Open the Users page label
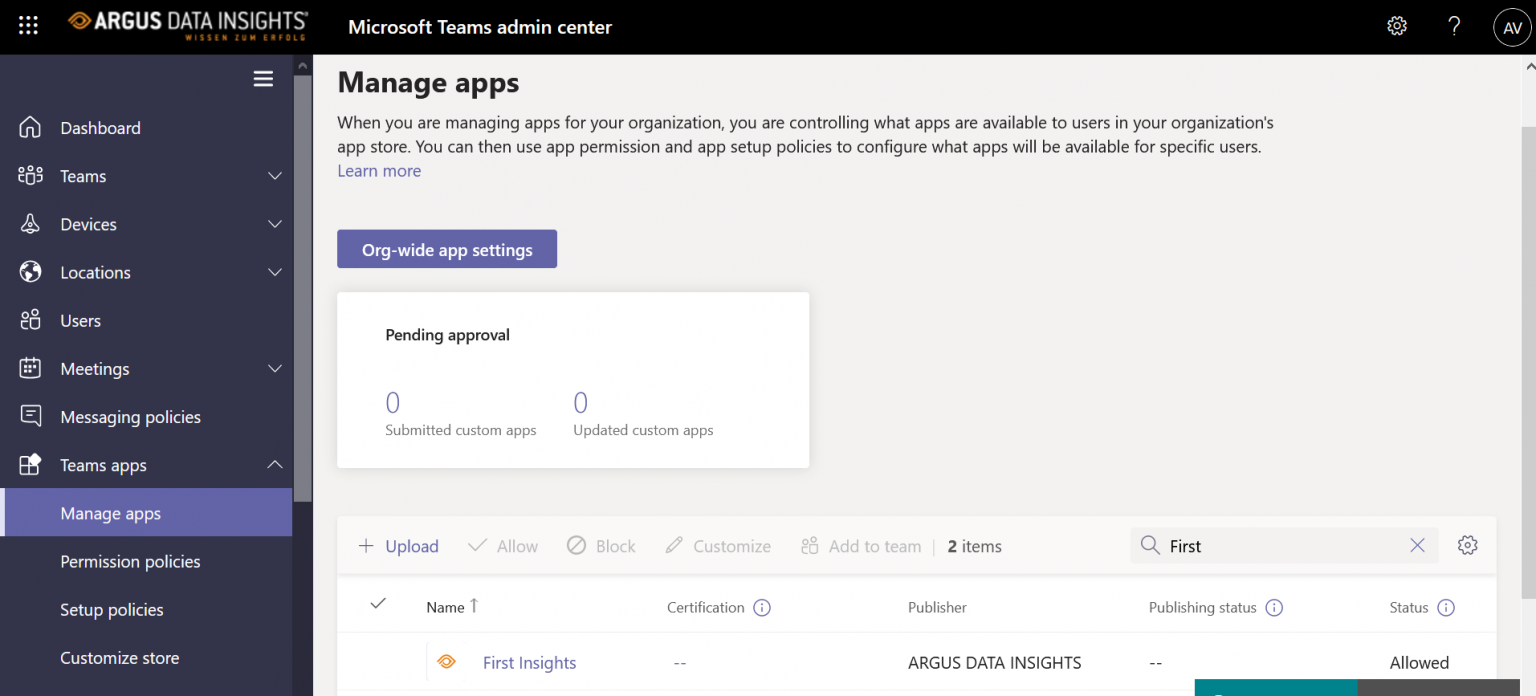This screenshot has height=696, width=1536. tap(80, 321)
